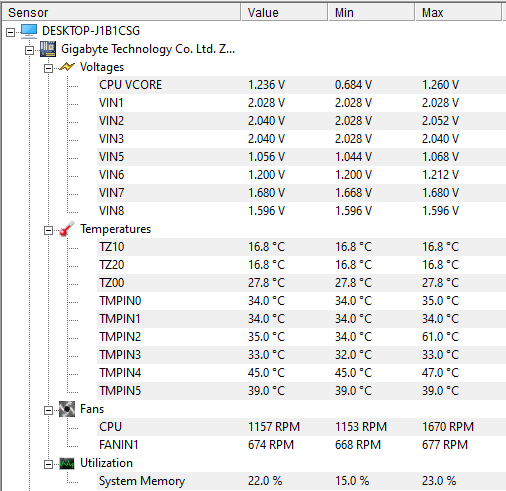The height and width of the screenshot is (491, 506).
Task: Click the Temperatures thermometer icon
Action: pyautogui.click(x=67, y=229)
